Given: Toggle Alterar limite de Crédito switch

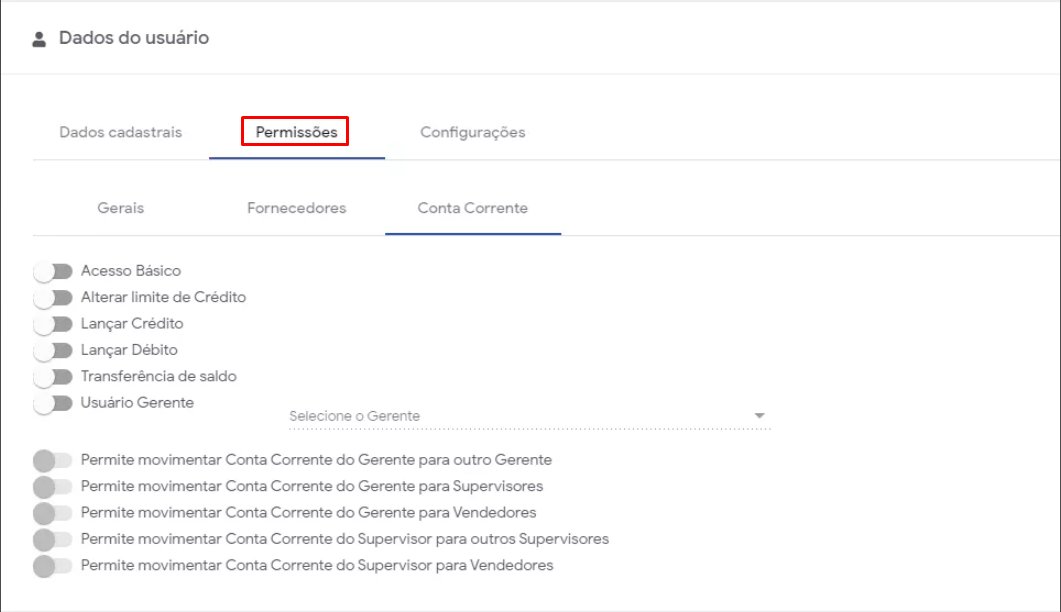Looking at the screenshot, I should point(53,298).
